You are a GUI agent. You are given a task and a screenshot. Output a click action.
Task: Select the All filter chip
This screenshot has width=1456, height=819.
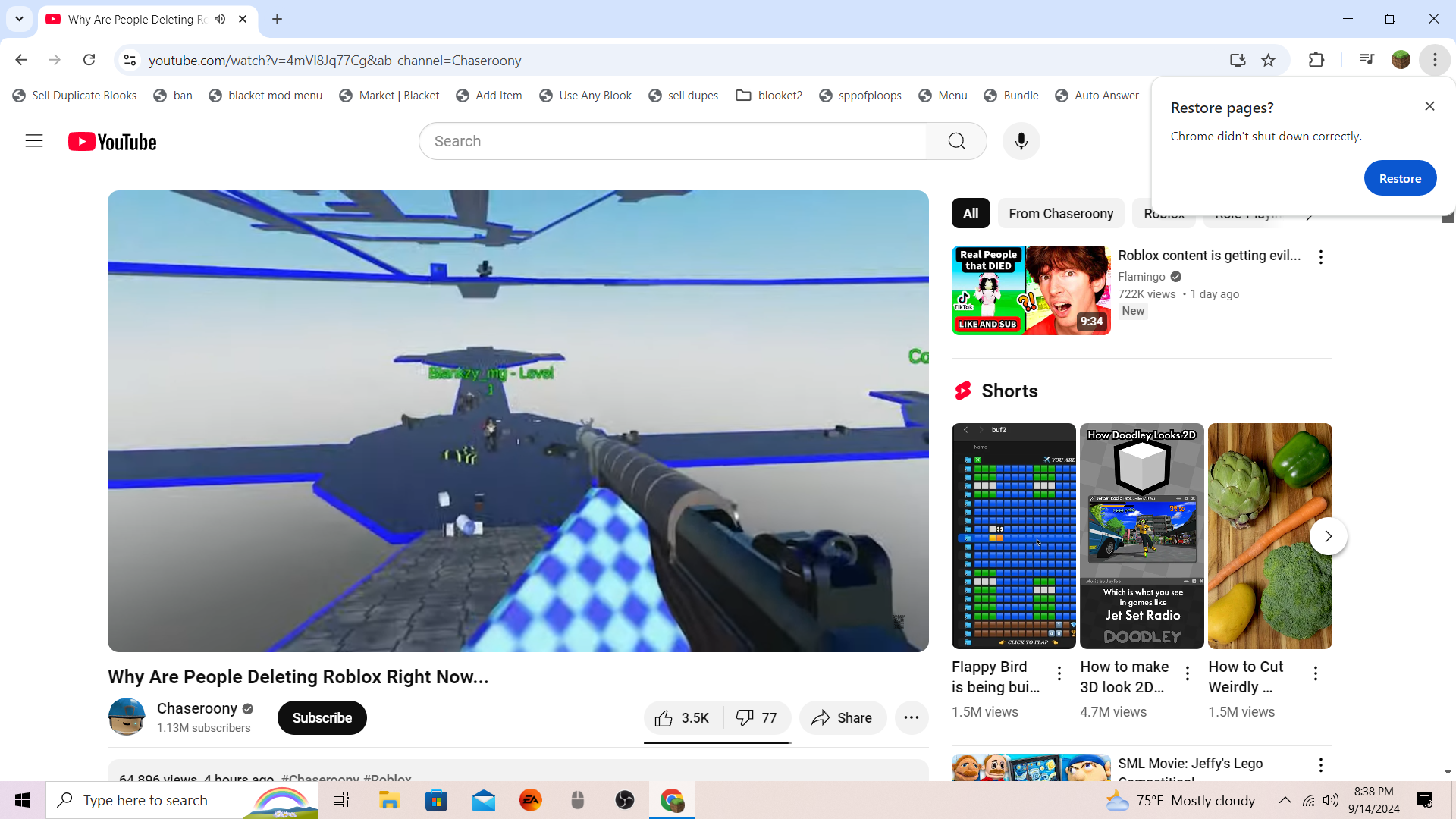[970, 214]
